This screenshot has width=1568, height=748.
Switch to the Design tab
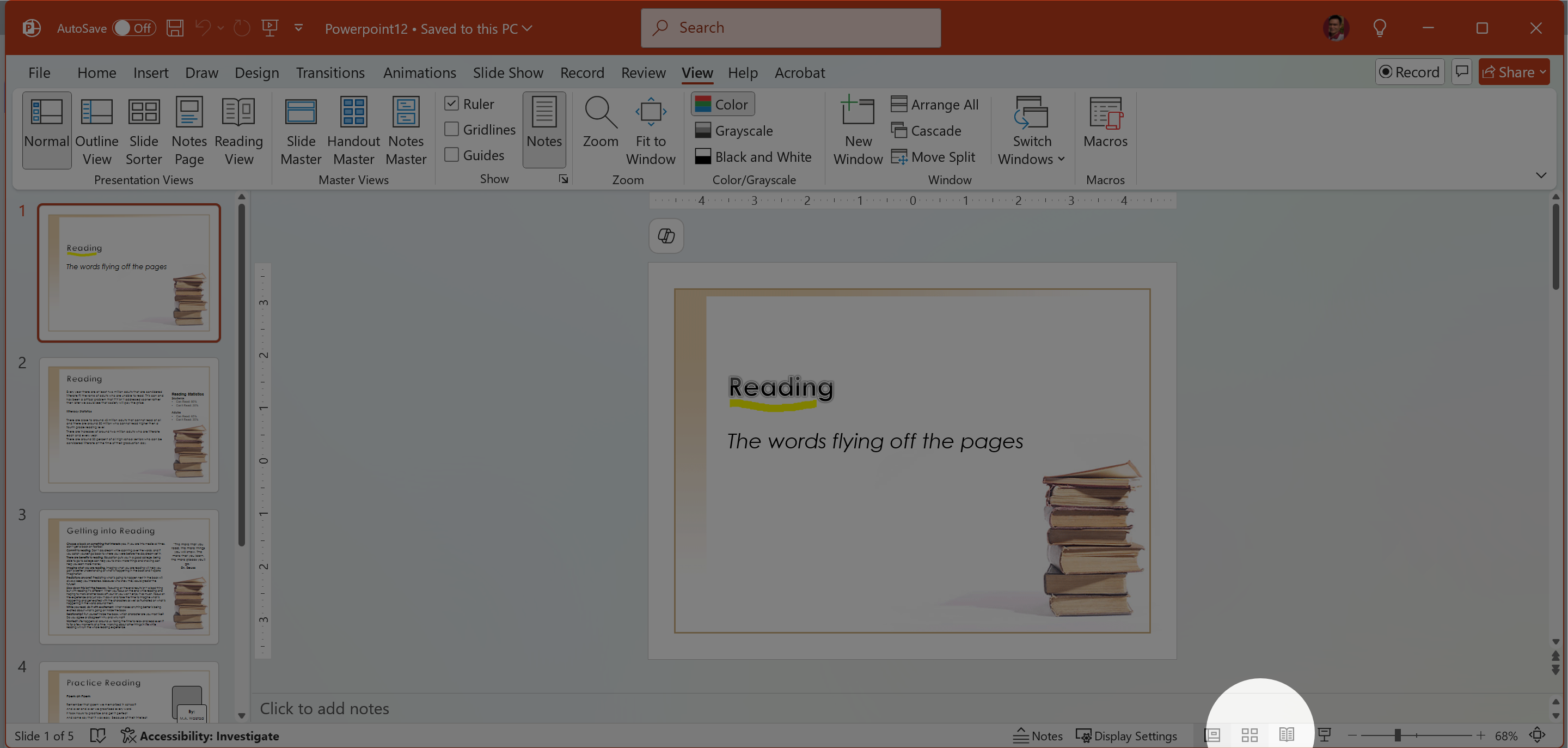[256, 72]
